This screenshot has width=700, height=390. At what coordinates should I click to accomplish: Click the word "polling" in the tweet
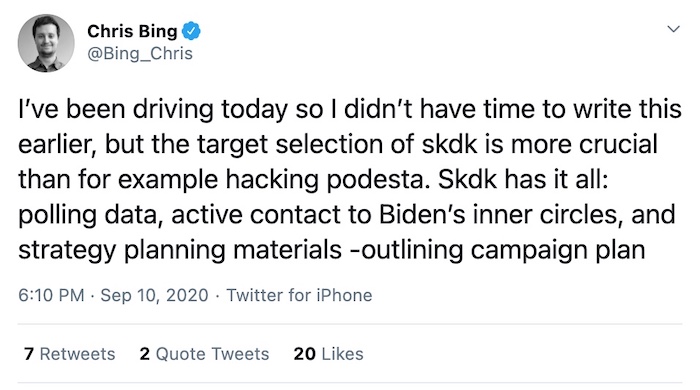(x=57, y=216)
